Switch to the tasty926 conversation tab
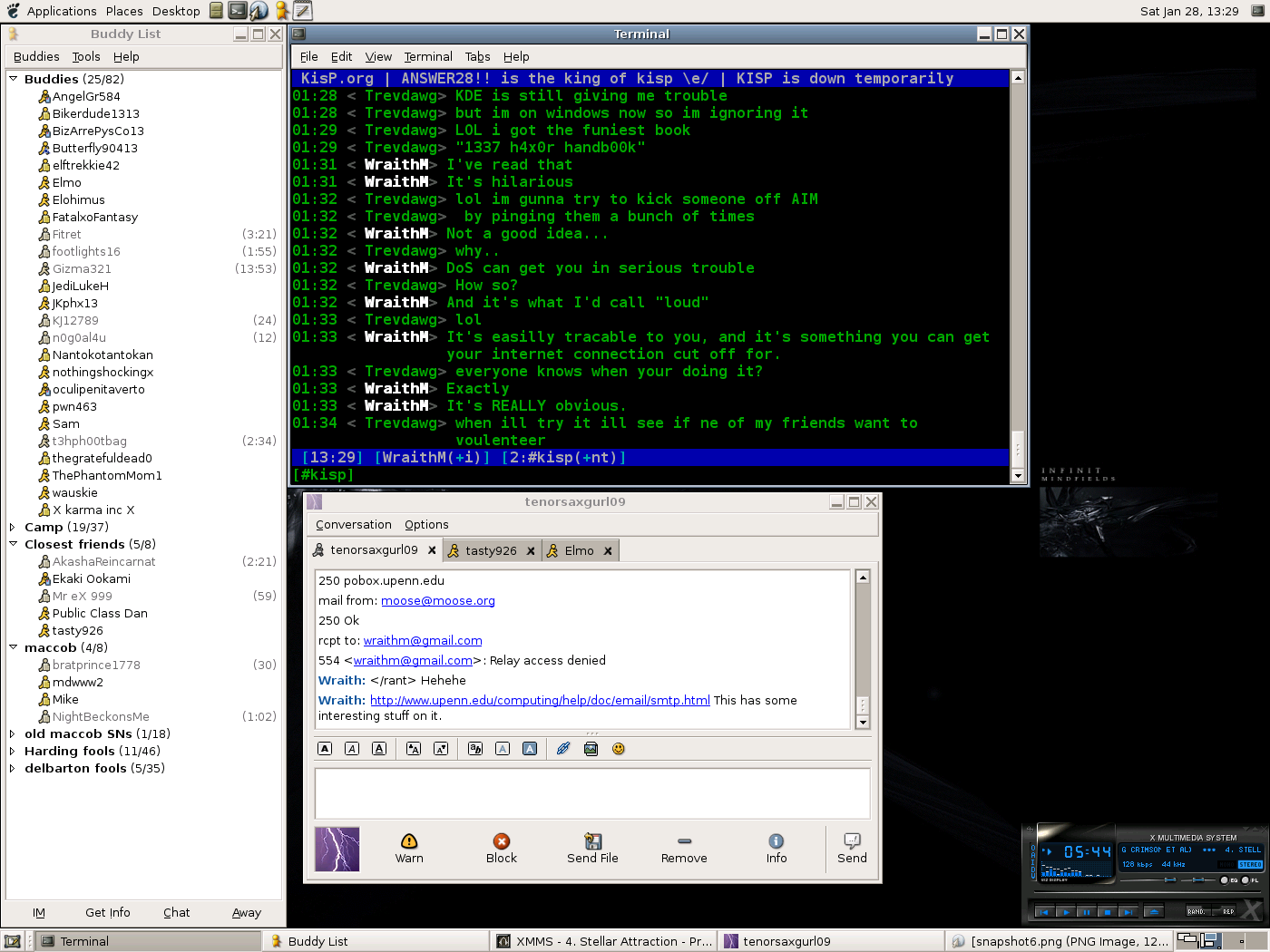This screenshot has height=952, width=1270. 490,550
